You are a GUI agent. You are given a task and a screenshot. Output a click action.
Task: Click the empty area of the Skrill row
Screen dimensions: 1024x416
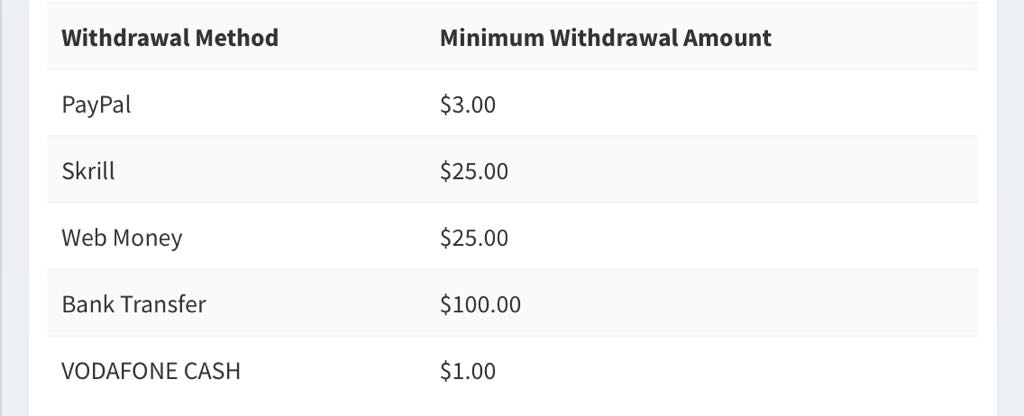(x=744, y=171)
